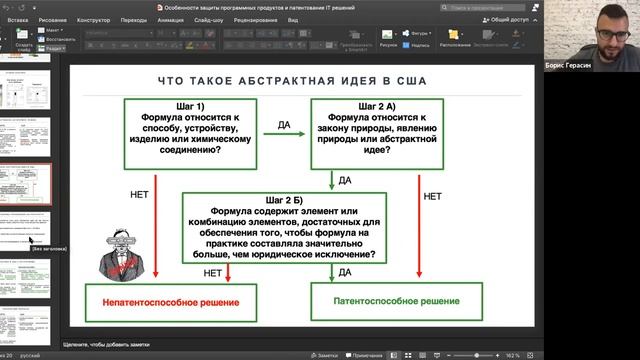Select the slide thumbnail with two text columns
The width and height of the screenshot is (640, 360).
click(x=25, y=137)
